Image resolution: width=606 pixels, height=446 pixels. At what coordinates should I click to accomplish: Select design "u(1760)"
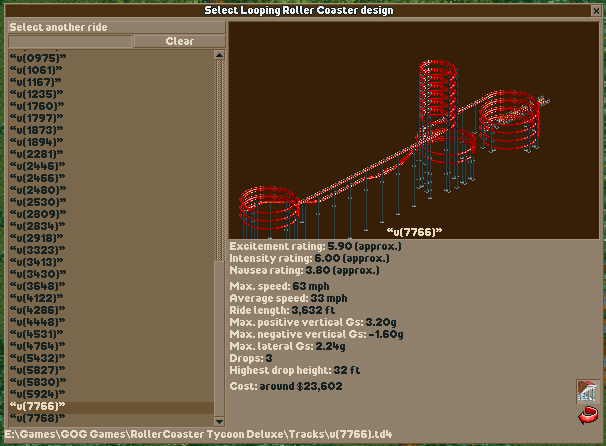pos(111,106)
